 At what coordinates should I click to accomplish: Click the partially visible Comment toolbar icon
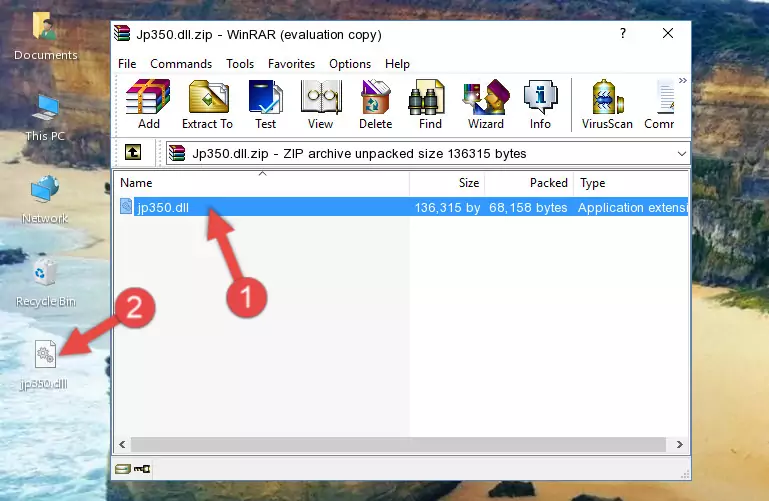[x=660, y=104]
